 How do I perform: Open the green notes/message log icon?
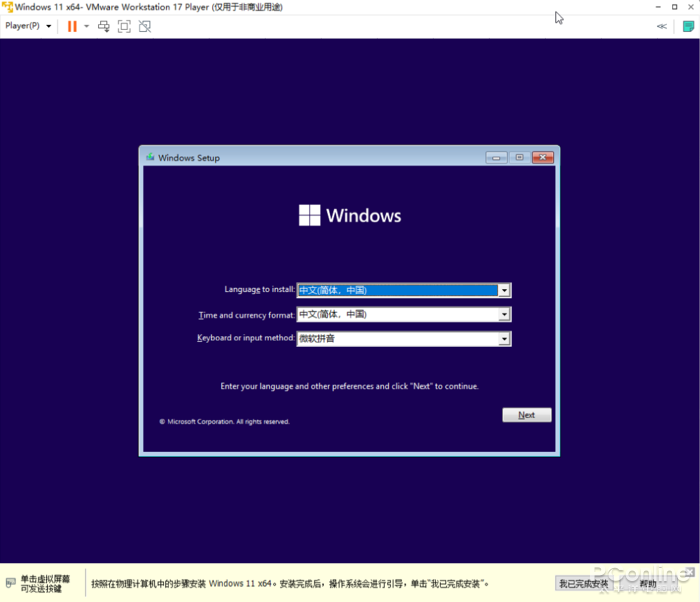688,26
